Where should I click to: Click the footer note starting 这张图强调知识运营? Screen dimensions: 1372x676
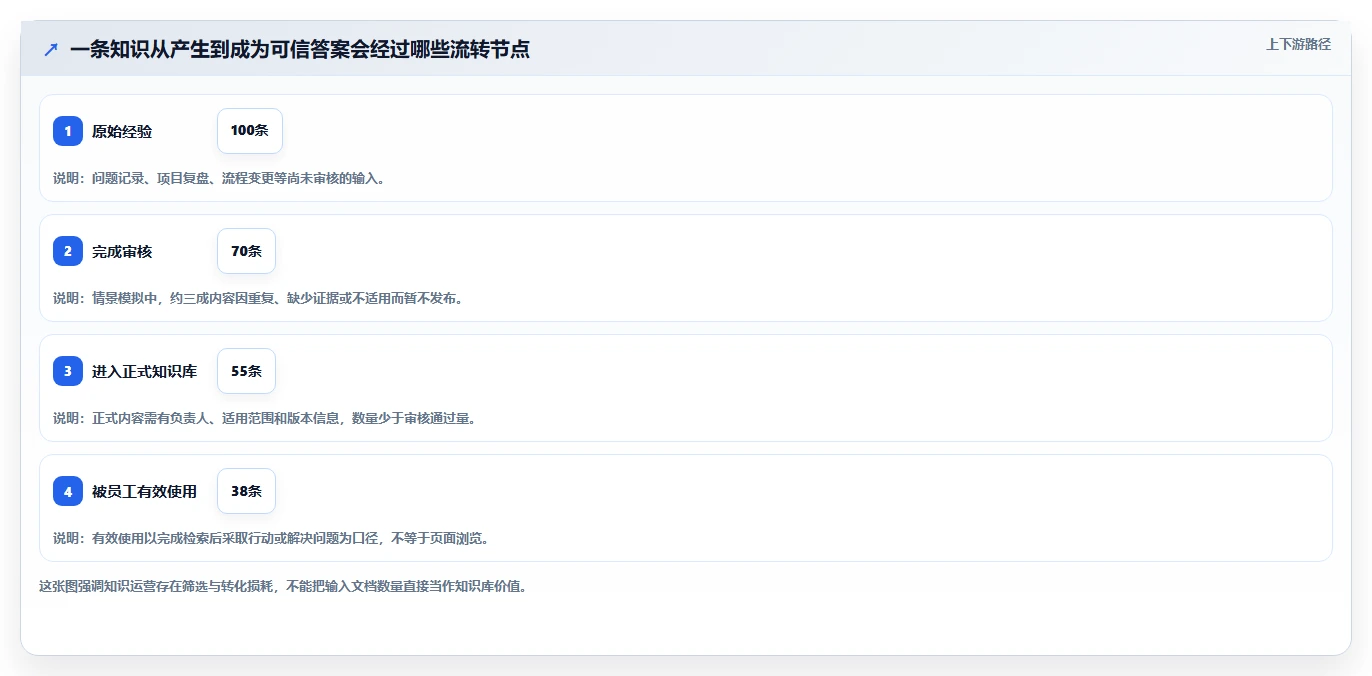(283, 586)
